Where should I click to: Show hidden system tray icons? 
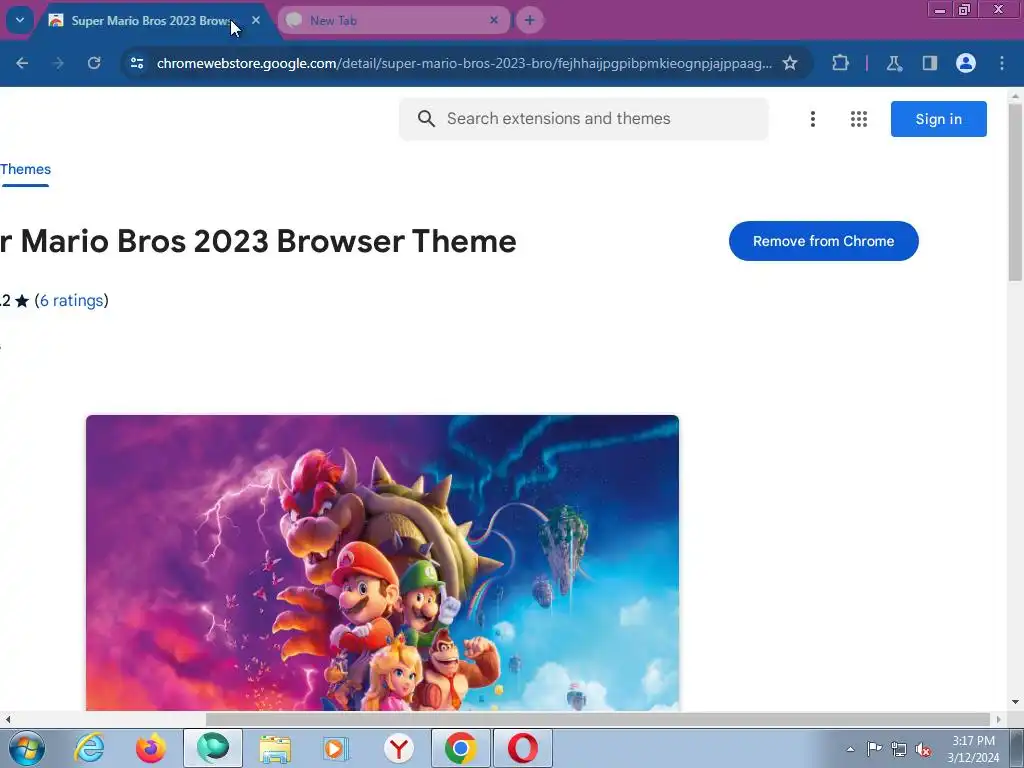850,749
